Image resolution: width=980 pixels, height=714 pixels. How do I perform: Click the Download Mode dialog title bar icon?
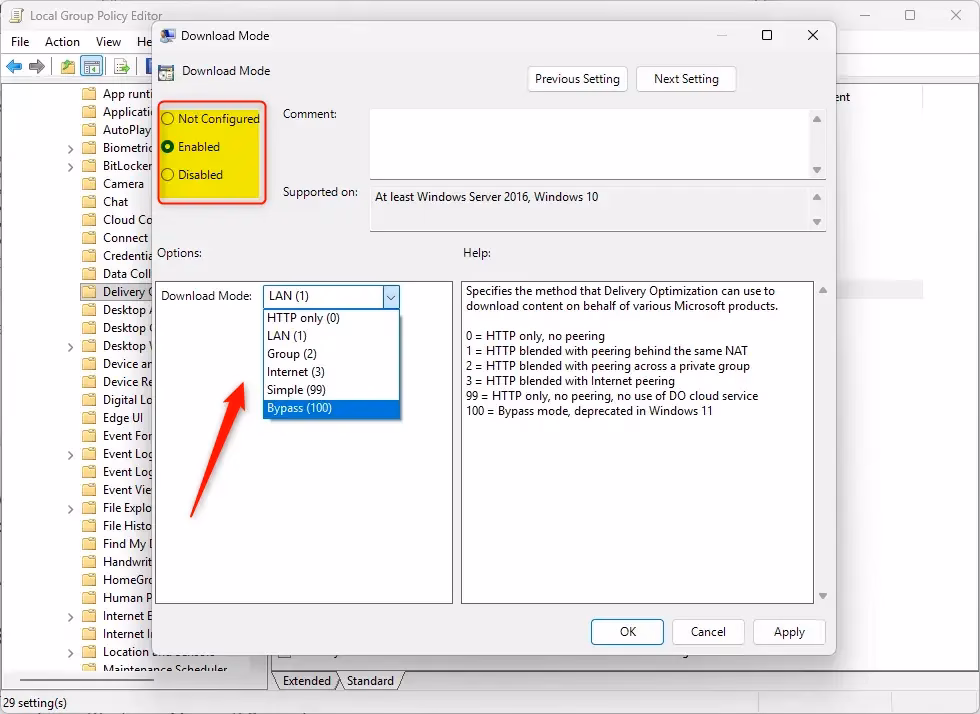pos(167,35)
